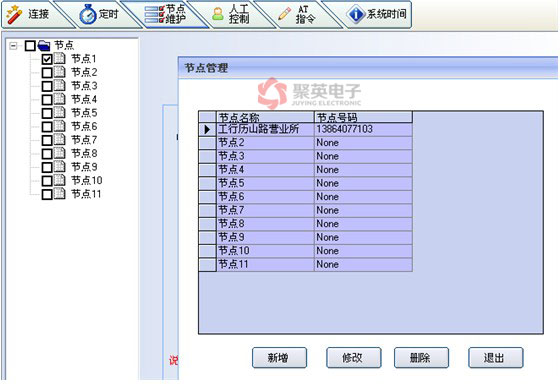Viewport: 560px width, 388px height.
Task: Click the 修改 button
Action: [x=354, y=358]
